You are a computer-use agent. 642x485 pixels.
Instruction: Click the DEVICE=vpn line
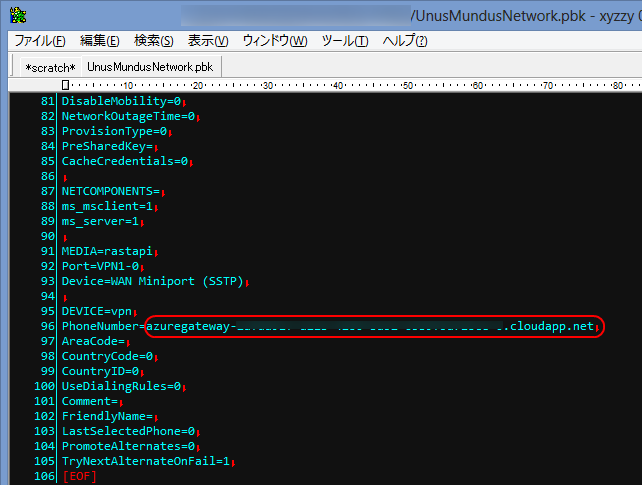(x=97, y=311)
